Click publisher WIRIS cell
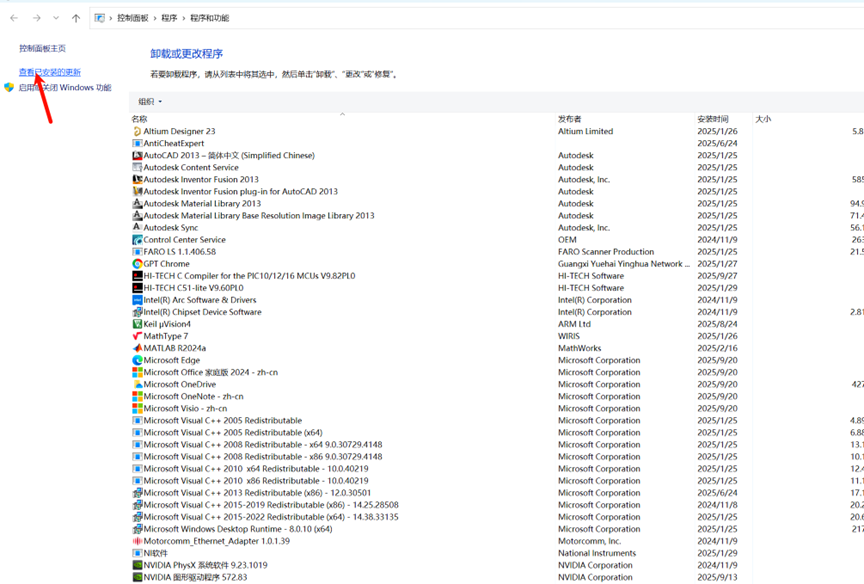This screenshot has height=584, width=864. [x=569, y=336]
